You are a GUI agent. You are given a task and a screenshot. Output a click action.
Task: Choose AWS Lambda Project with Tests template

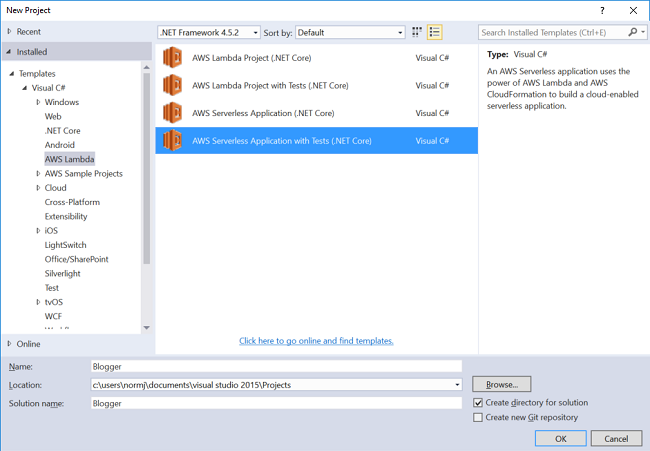(x=317, y=85)
